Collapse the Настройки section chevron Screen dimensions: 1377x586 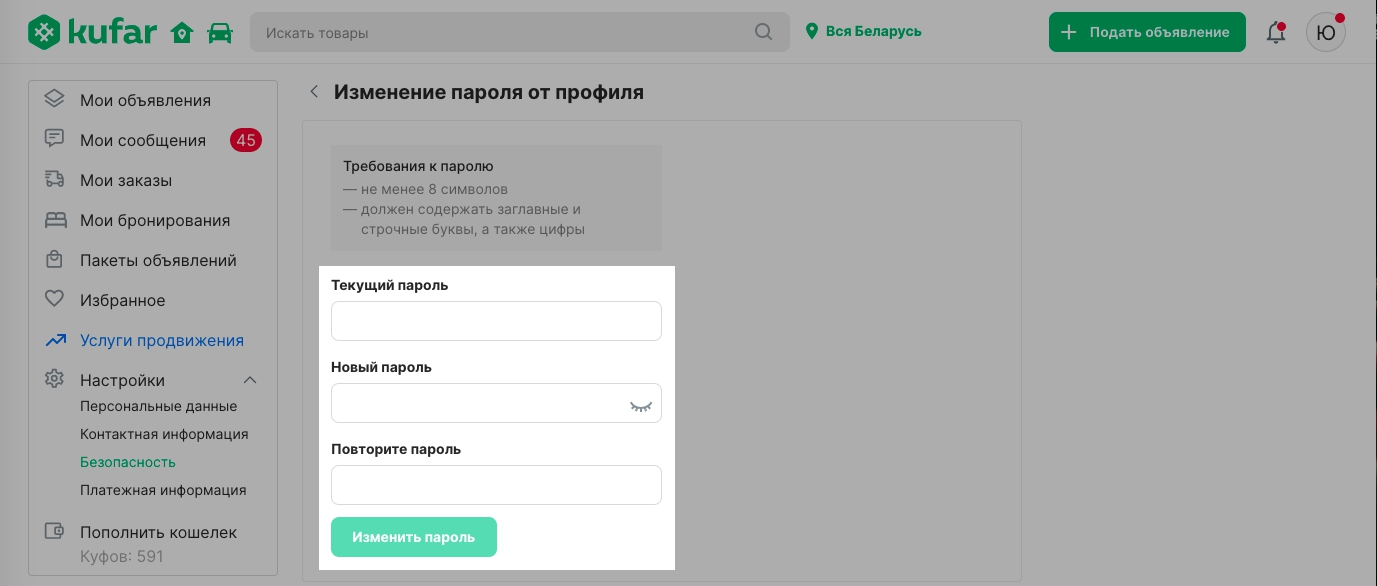(x=251, y=380)
